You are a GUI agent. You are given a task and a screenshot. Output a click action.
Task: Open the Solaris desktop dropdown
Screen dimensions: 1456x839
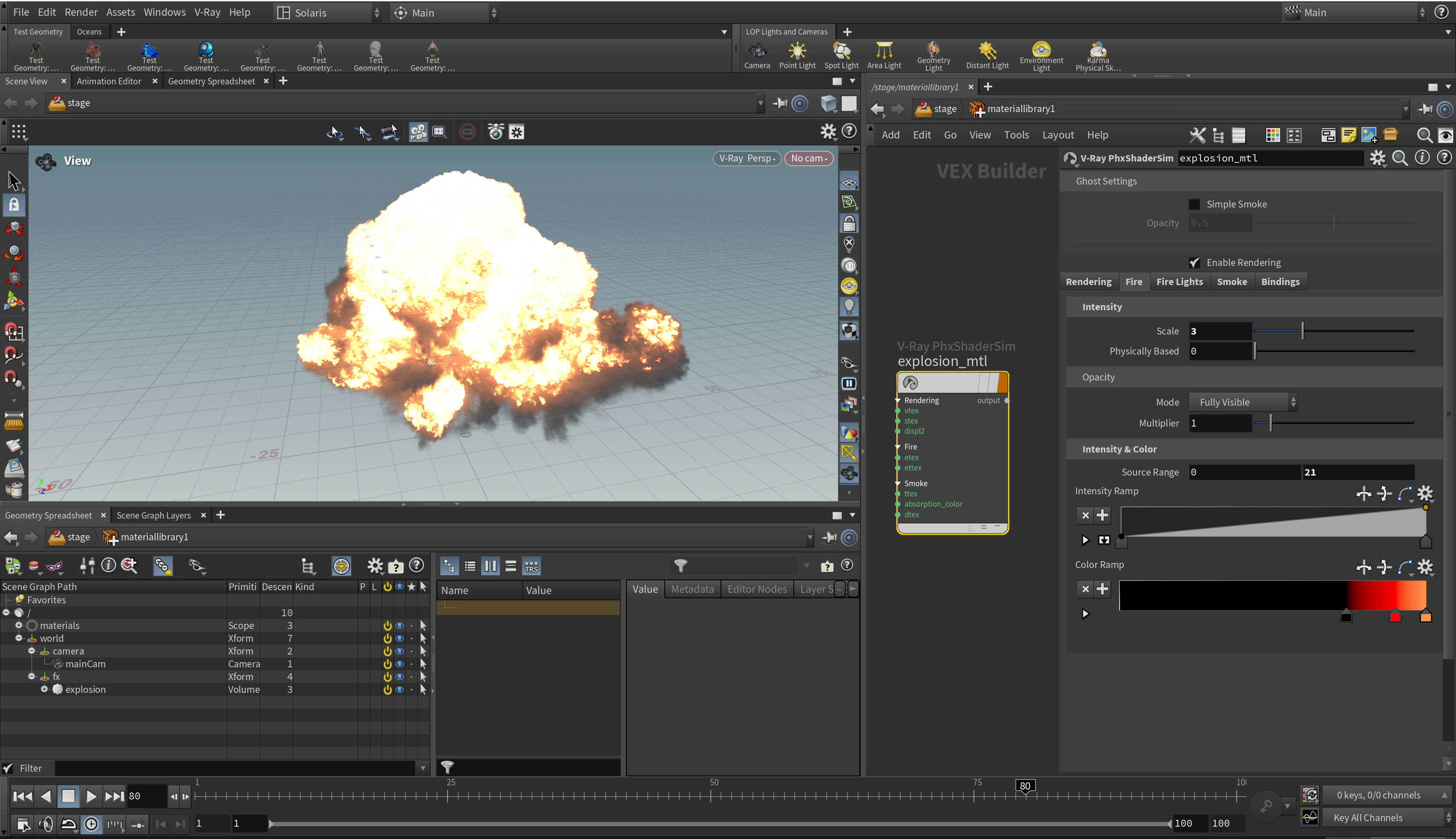328,13
